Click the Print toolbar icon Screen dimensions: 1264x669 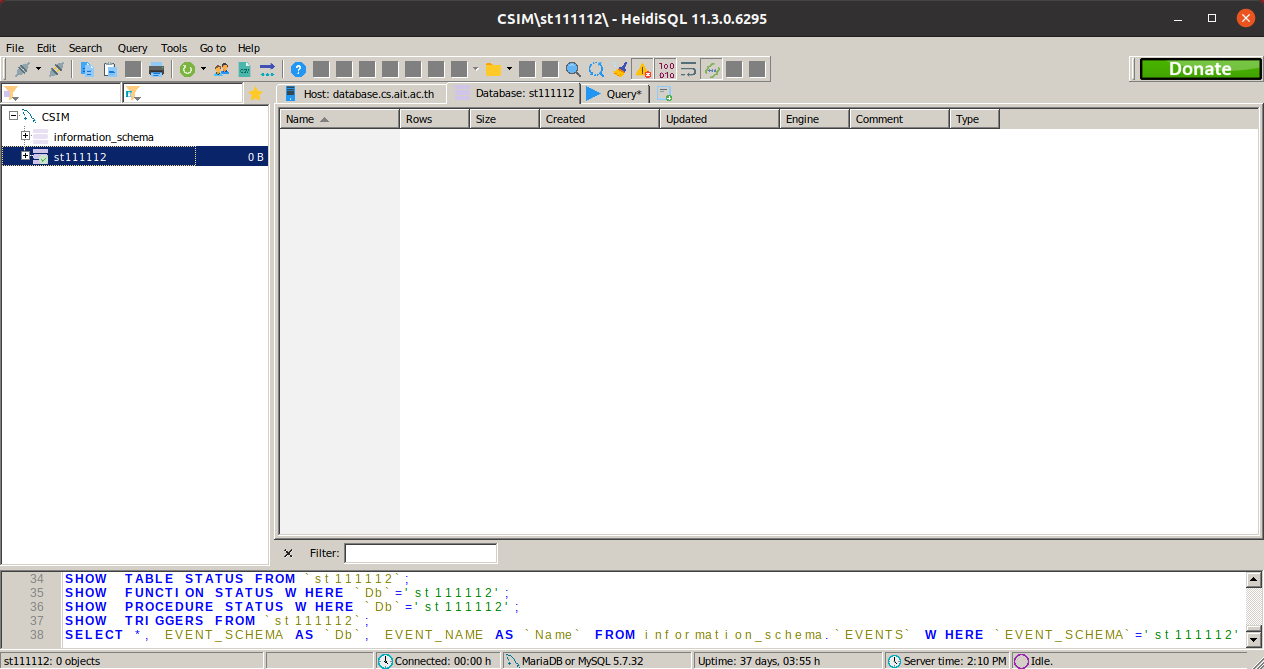(156, 69)
